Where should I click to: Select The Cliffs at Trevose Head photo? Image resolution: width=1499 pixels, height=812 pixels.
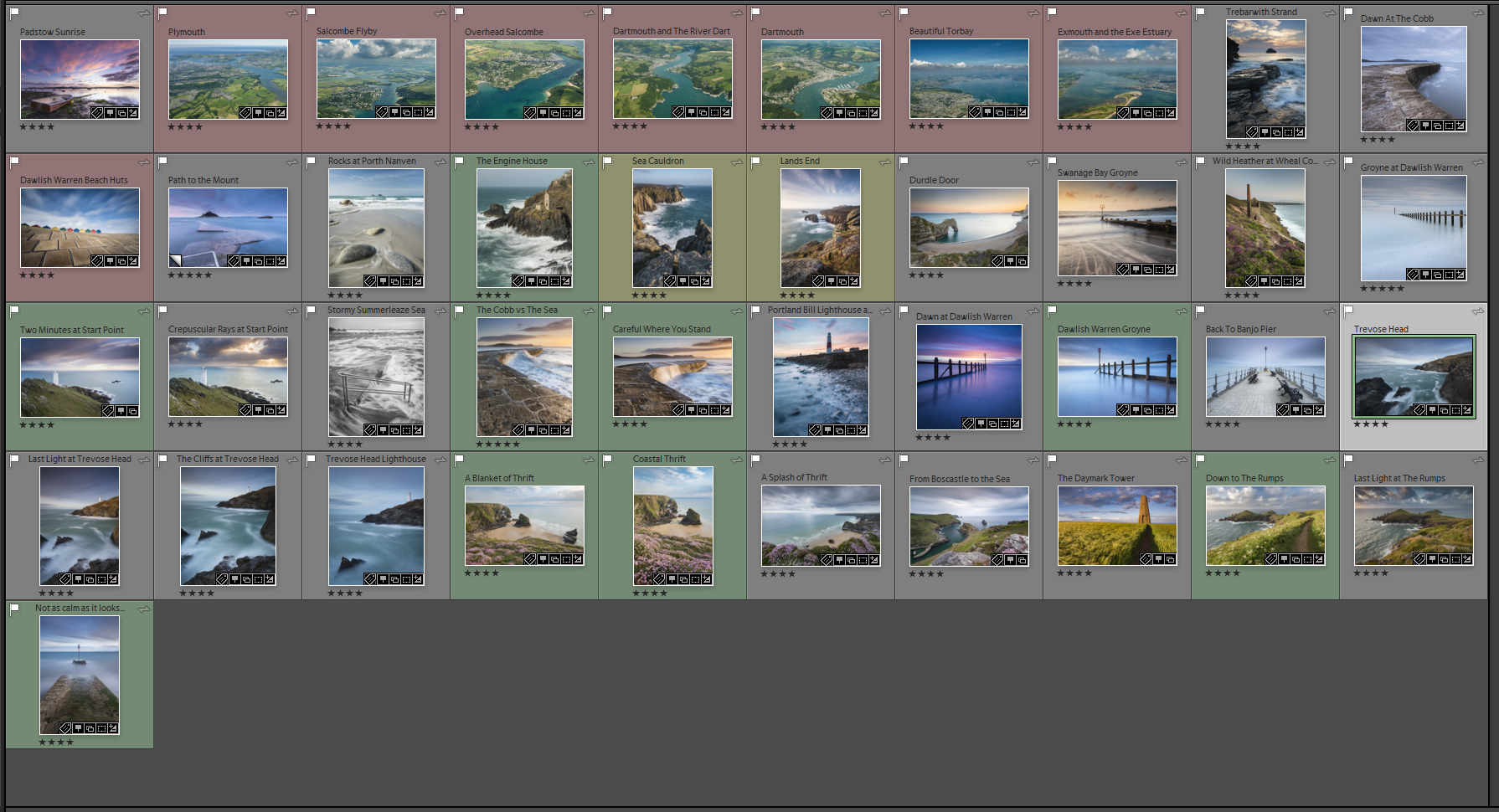228,526
